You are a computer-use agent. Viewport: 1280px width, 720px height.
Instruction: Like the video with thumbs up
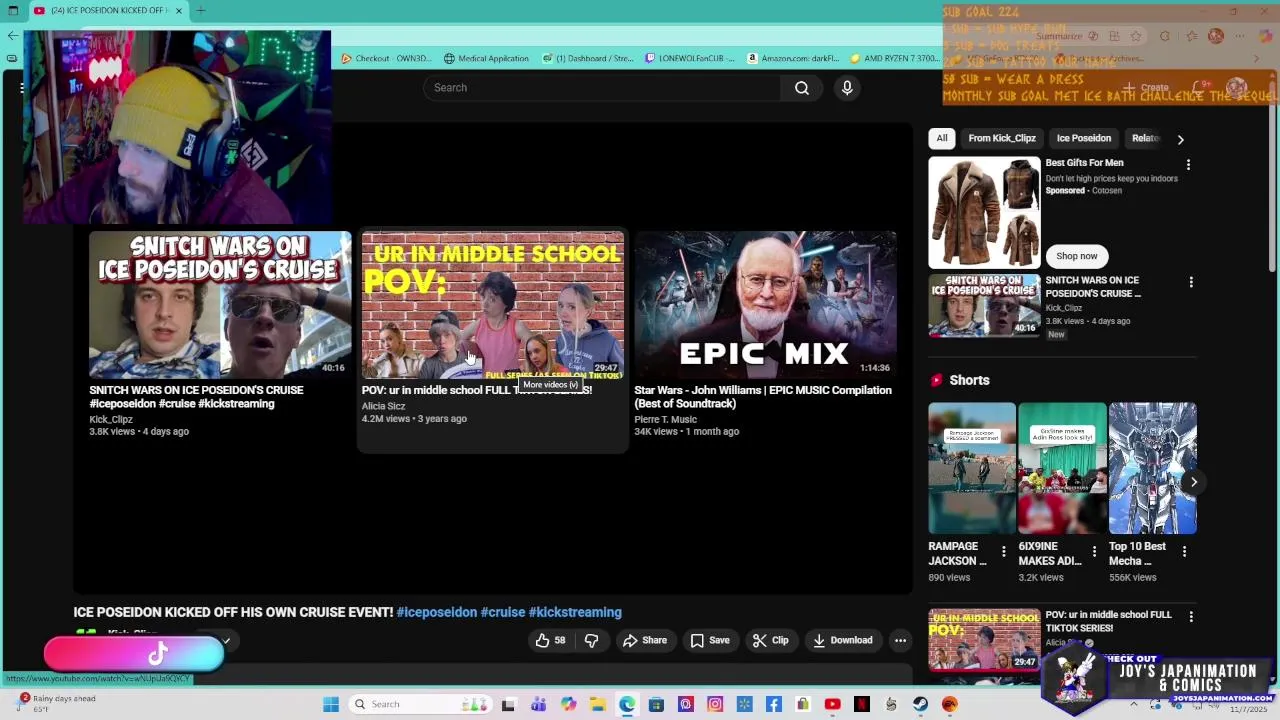click(x=551, y=640)
